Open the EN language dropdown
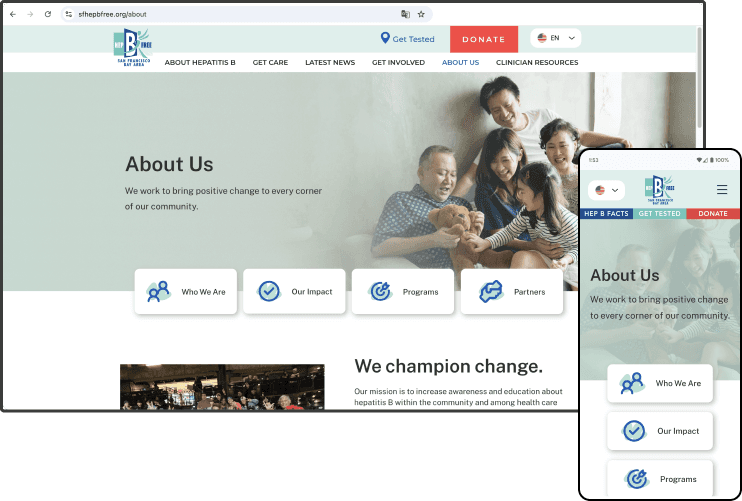 tap(556, 38)
